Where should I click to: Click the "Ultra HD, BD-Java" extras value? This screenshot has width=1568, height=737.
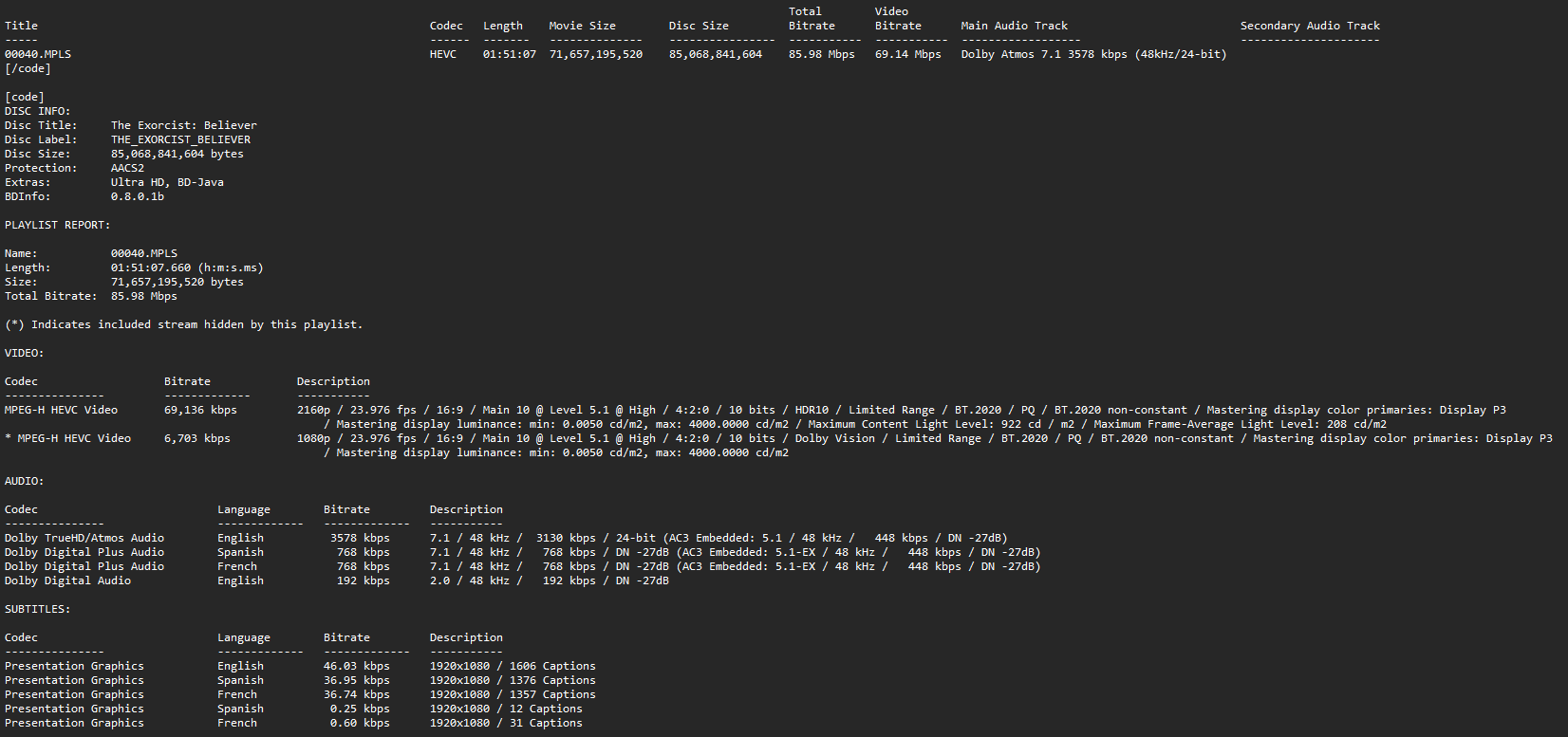[167, 182]
